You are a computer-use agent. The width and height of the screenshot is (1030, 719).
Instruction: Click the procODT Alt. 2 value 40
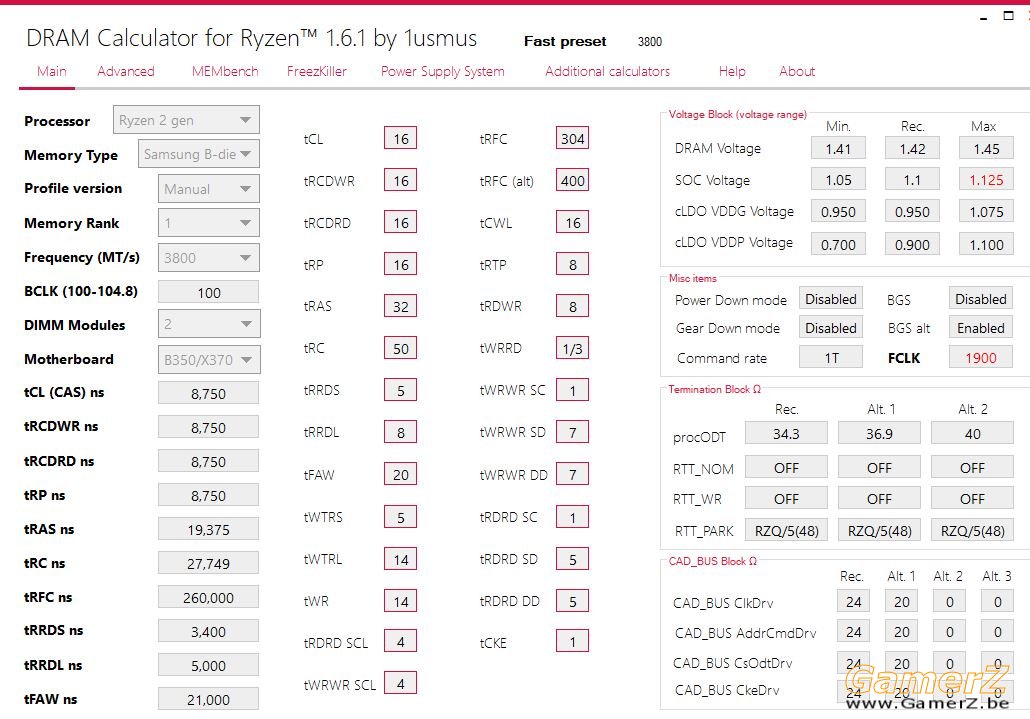(x=972, y=433)
